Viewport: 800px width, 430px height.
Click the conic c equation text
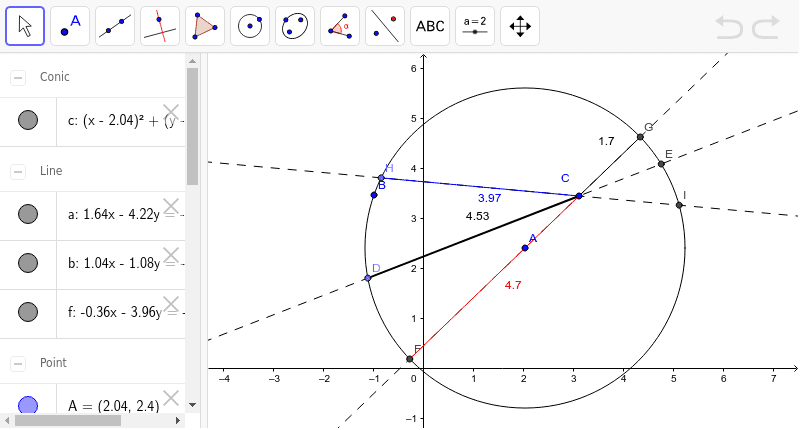tap(126, 121)
